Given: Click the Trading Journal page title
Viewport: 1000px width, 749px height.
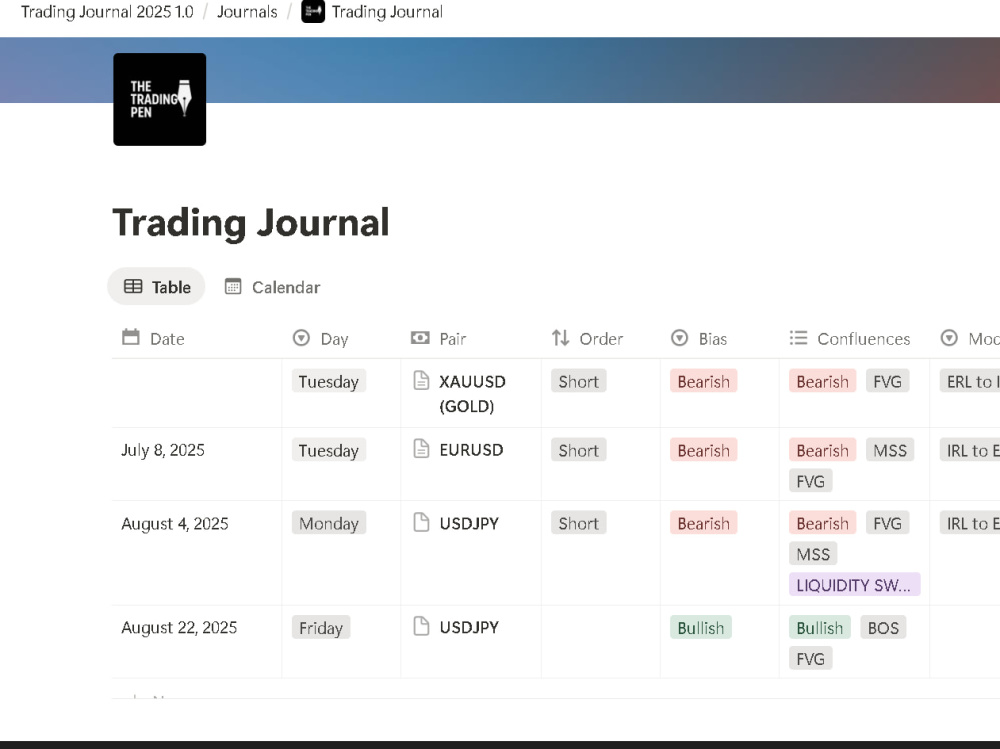Looking at the screenshot, I should click(251, 223).
